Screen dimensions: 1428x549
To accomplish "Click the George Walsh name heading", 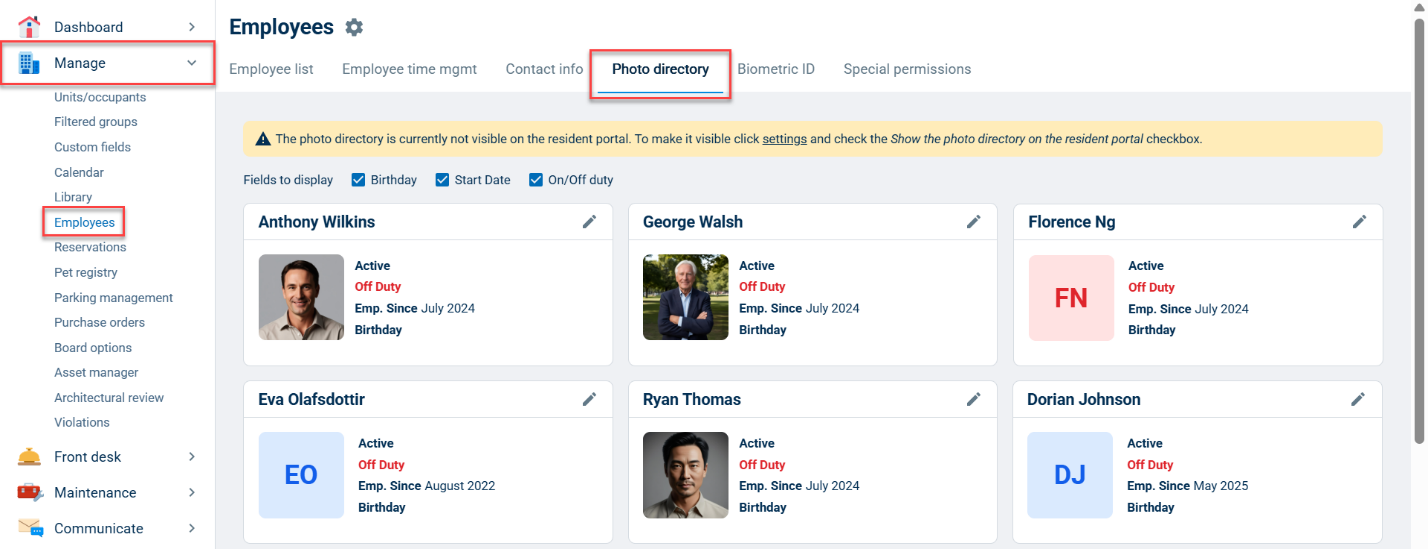I will 693,222.
